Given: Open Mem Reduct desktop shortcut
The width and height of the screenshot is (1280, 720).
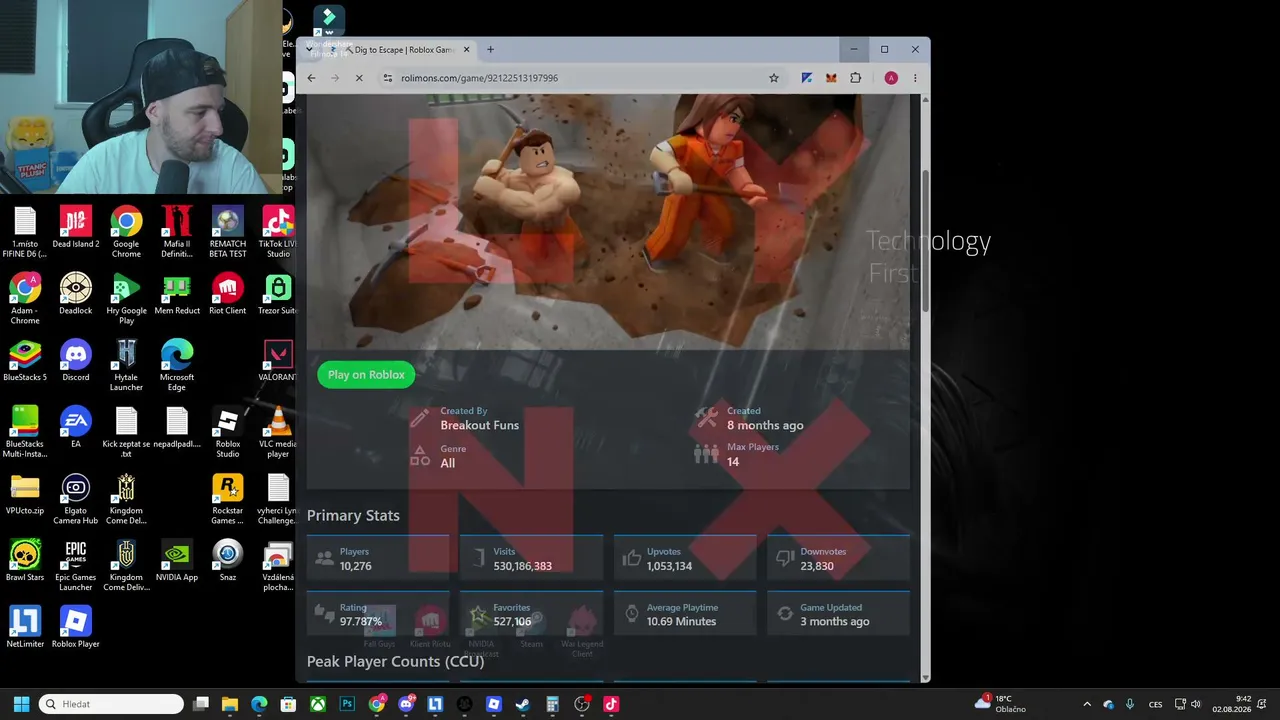Looking at the screenshot, I should pyautogui.click(x=177, y=294).
